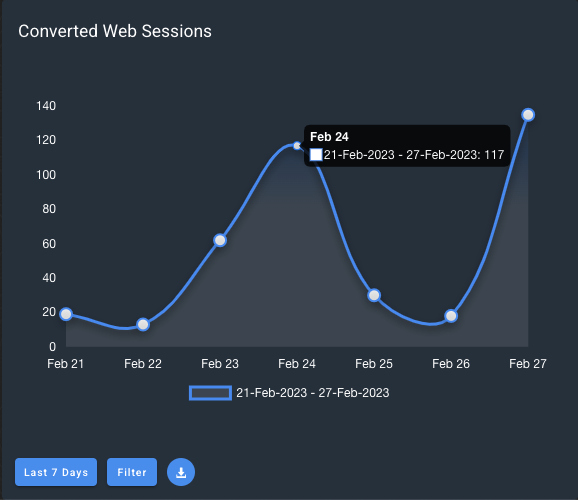Screen dimensions: 578x500
Task: Click the white swatch inside the tooltip
Action: tap(316, 154)
